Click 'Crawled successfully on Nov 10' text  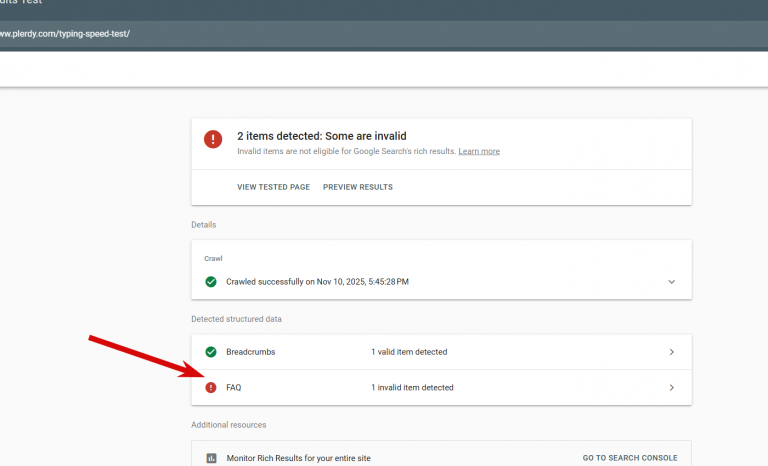click(x=317, y=282)
